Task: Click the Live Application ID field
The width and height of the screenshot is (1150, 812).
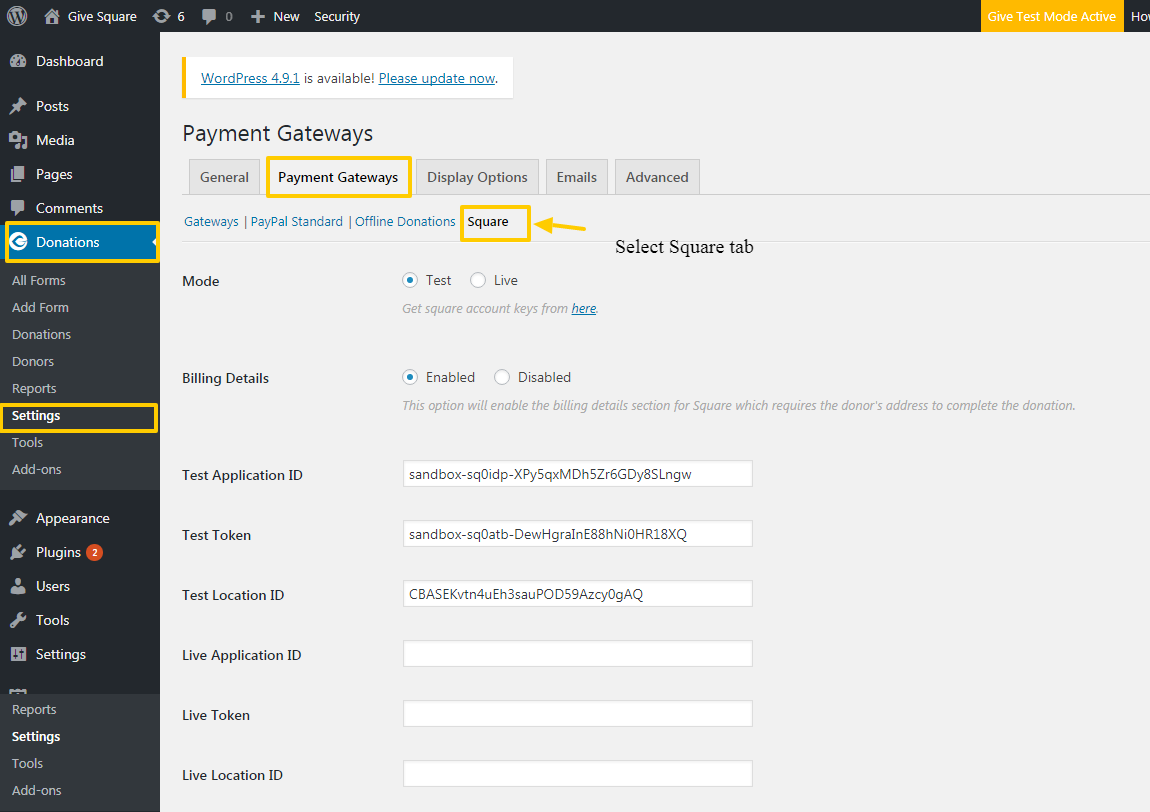Action: (577, 654)
